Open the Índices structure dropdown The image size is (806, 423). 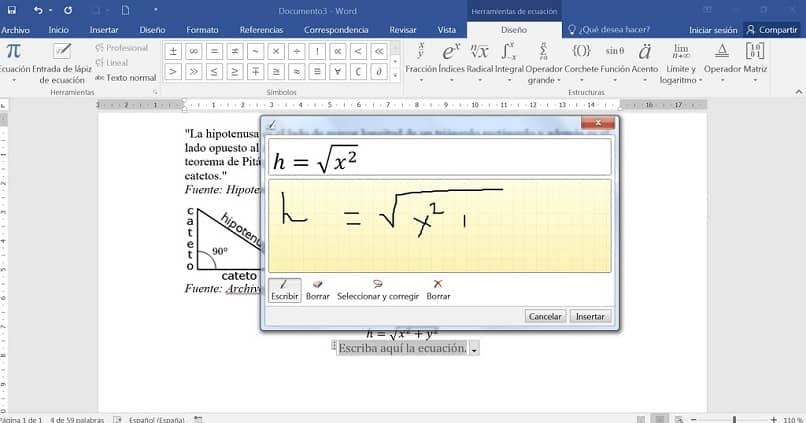tap(451, 63)
